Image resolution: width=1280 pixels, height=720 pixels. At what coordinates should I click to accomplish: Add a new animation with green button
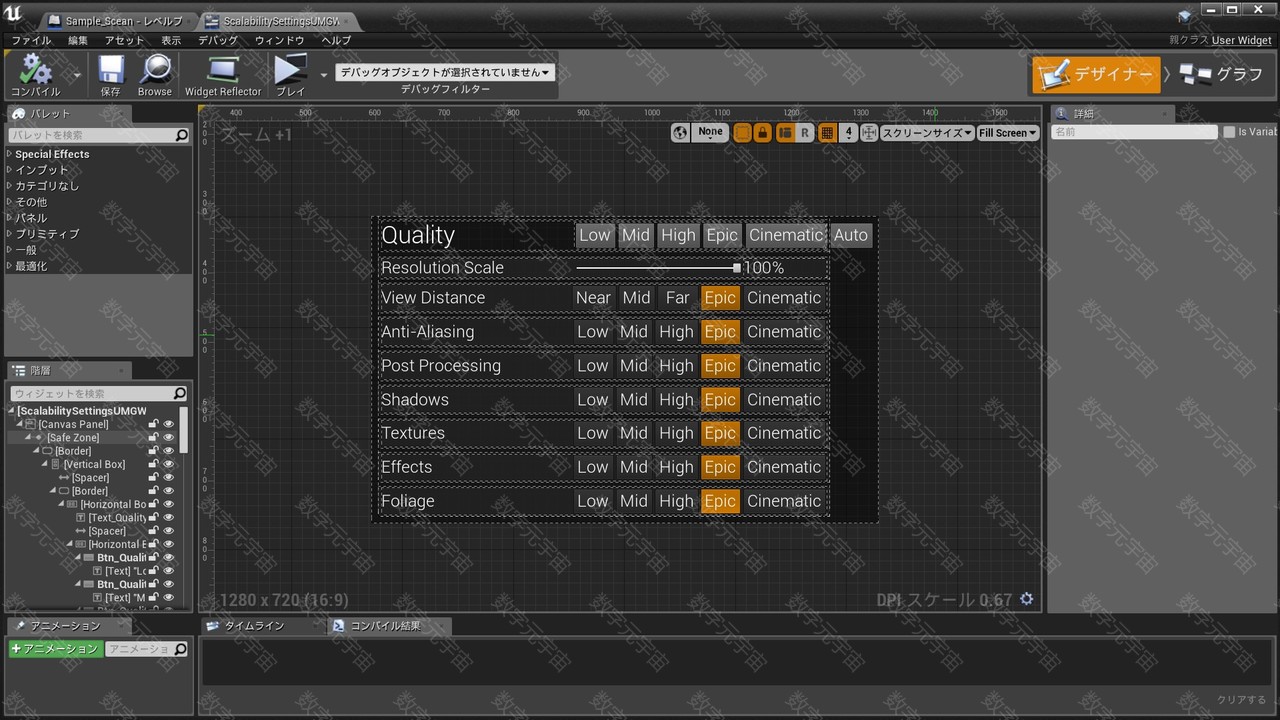pos(55,649)
